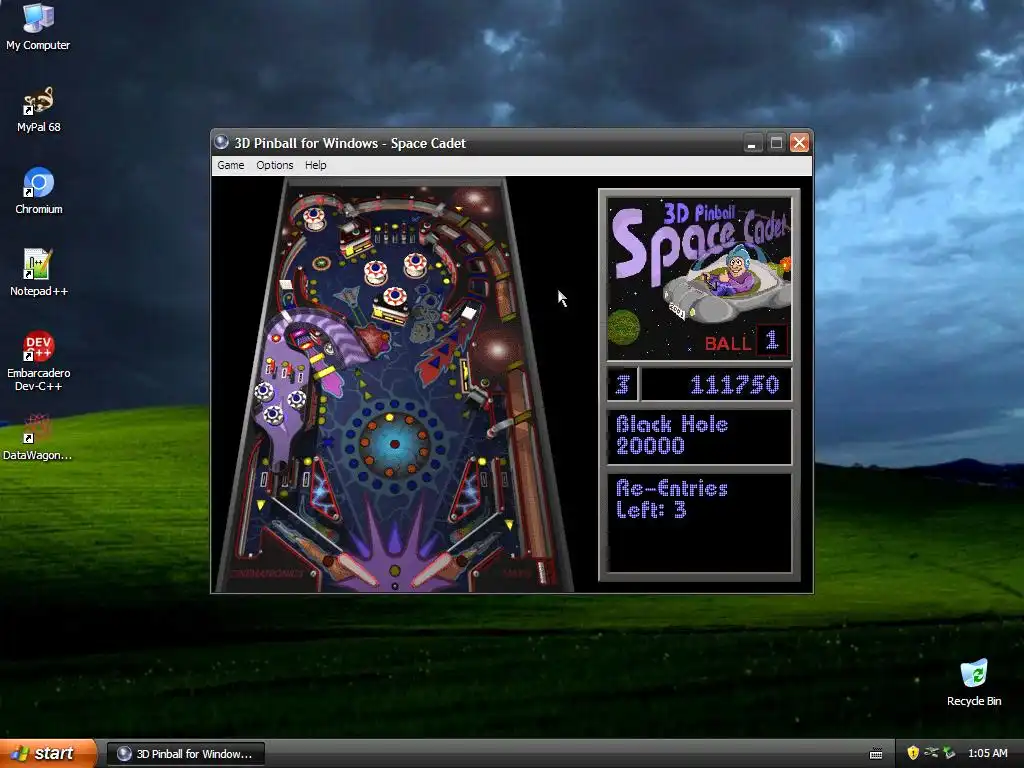Click the Space Cadet logo picture
The width and height of the screenshot is (1024, 768).
tap(699, 279)
